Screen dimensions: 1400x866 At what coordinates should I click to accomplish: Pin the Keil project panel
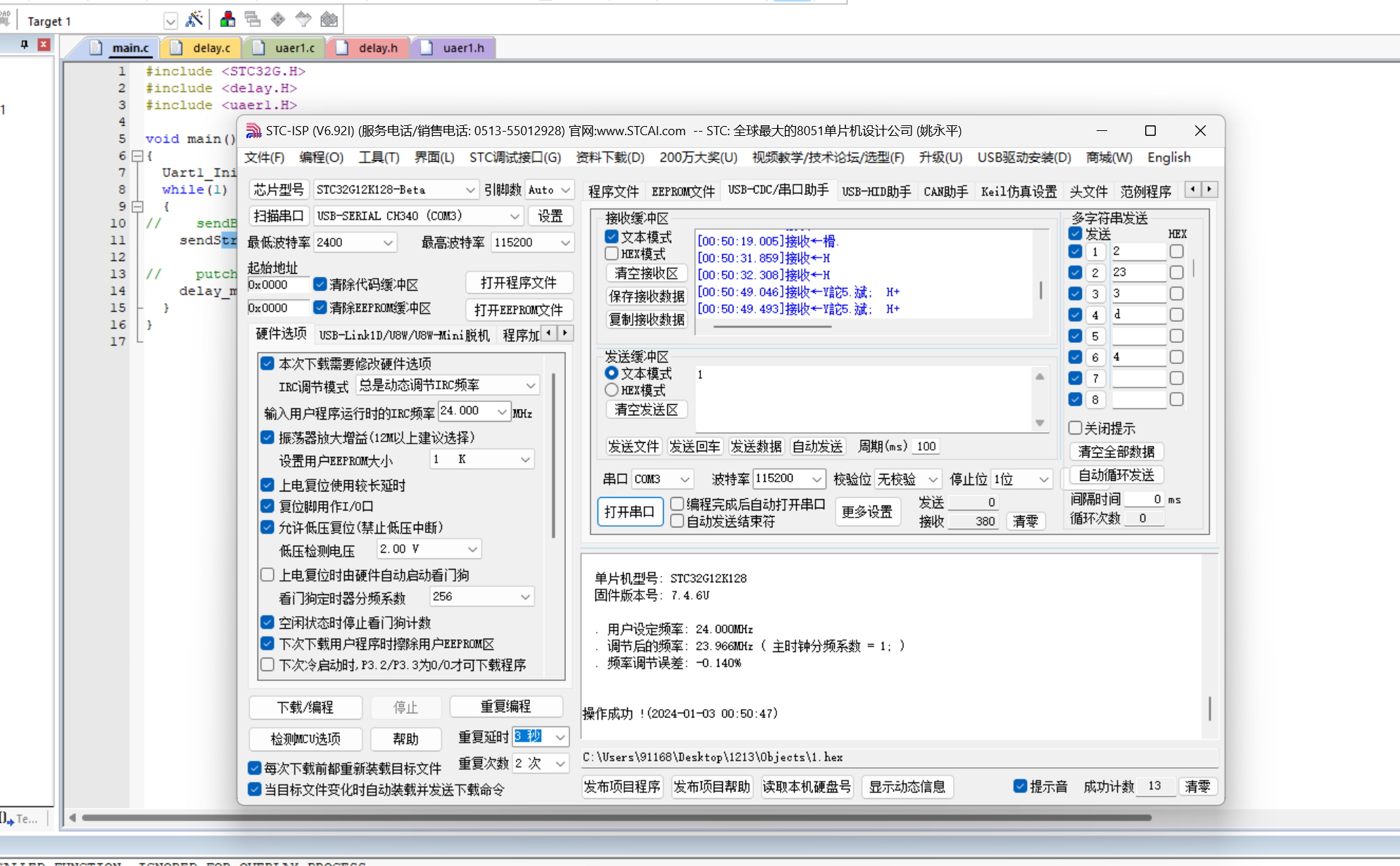coord(24,44)
